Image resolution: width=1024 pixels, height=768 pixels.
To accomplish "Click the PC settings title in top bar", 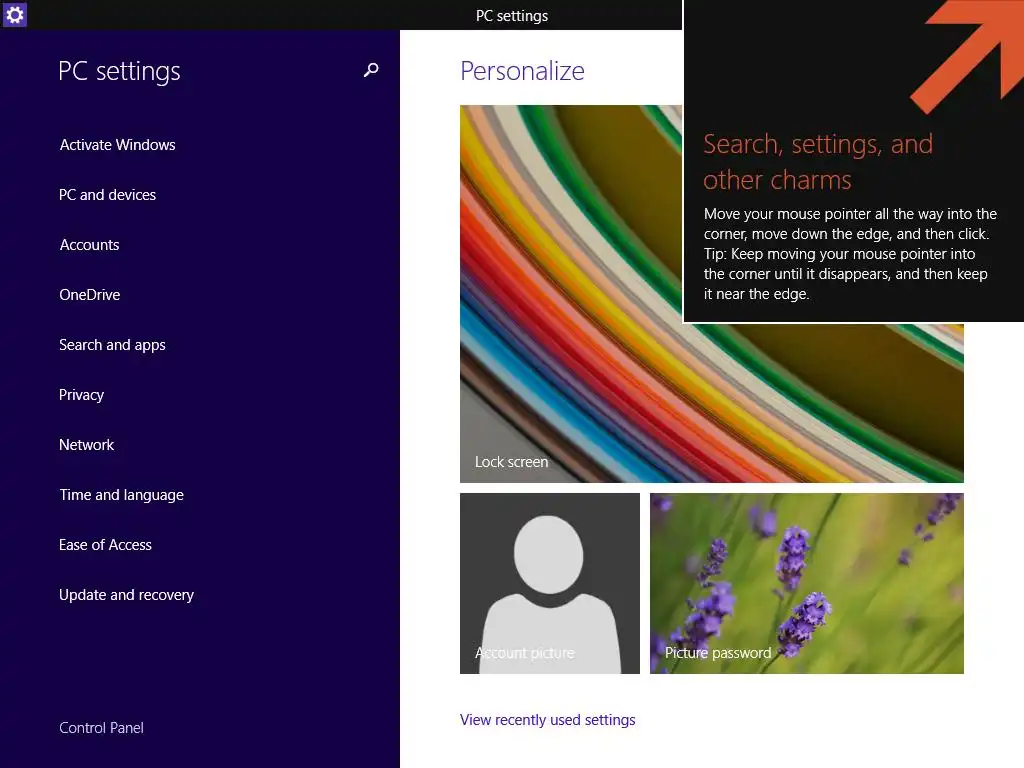I will [511, 16].
